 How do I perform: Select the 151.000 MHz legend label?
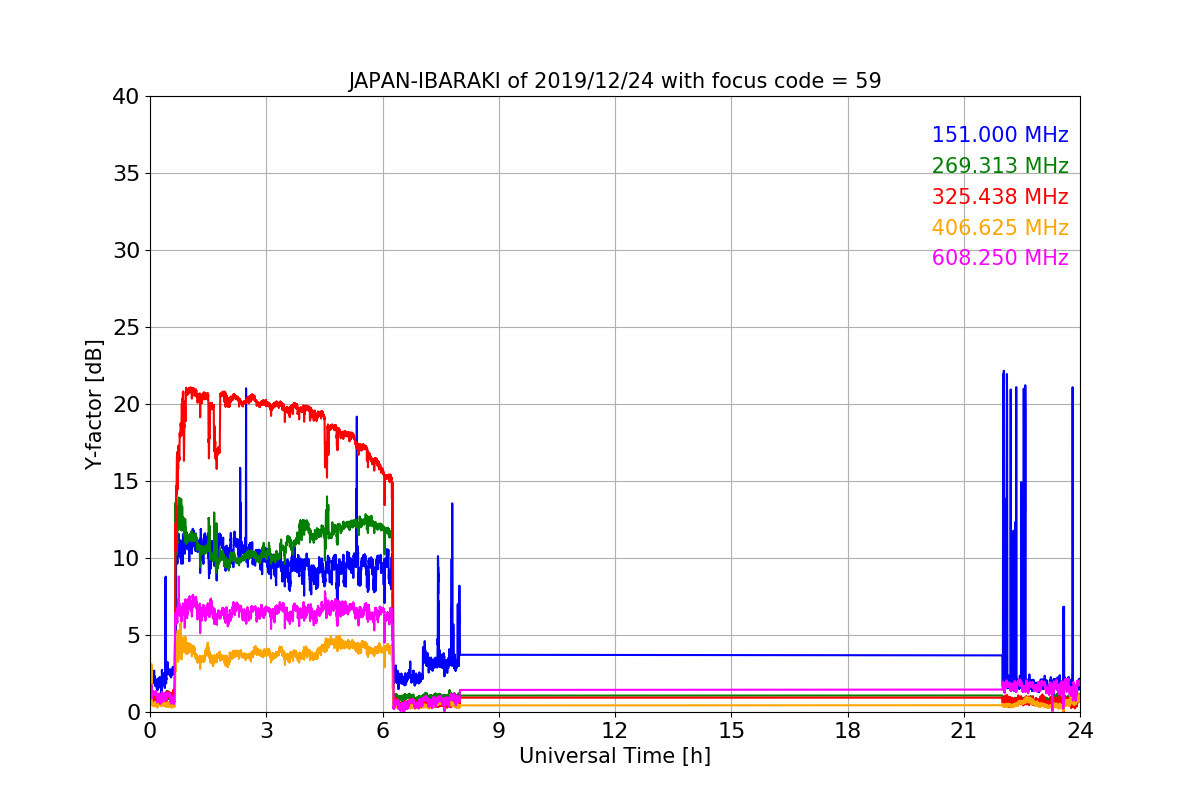(x=1000, y=135)
